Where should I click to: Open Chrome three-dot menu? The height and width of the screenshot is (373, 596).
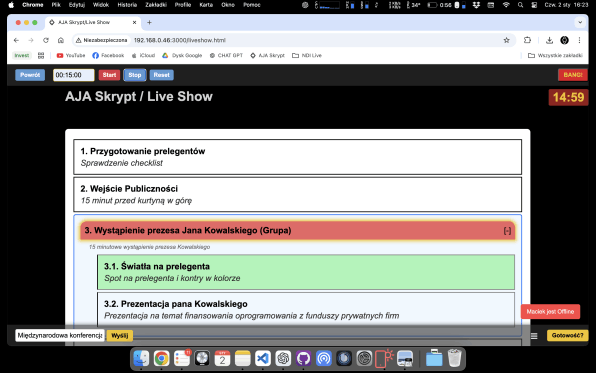579,40
